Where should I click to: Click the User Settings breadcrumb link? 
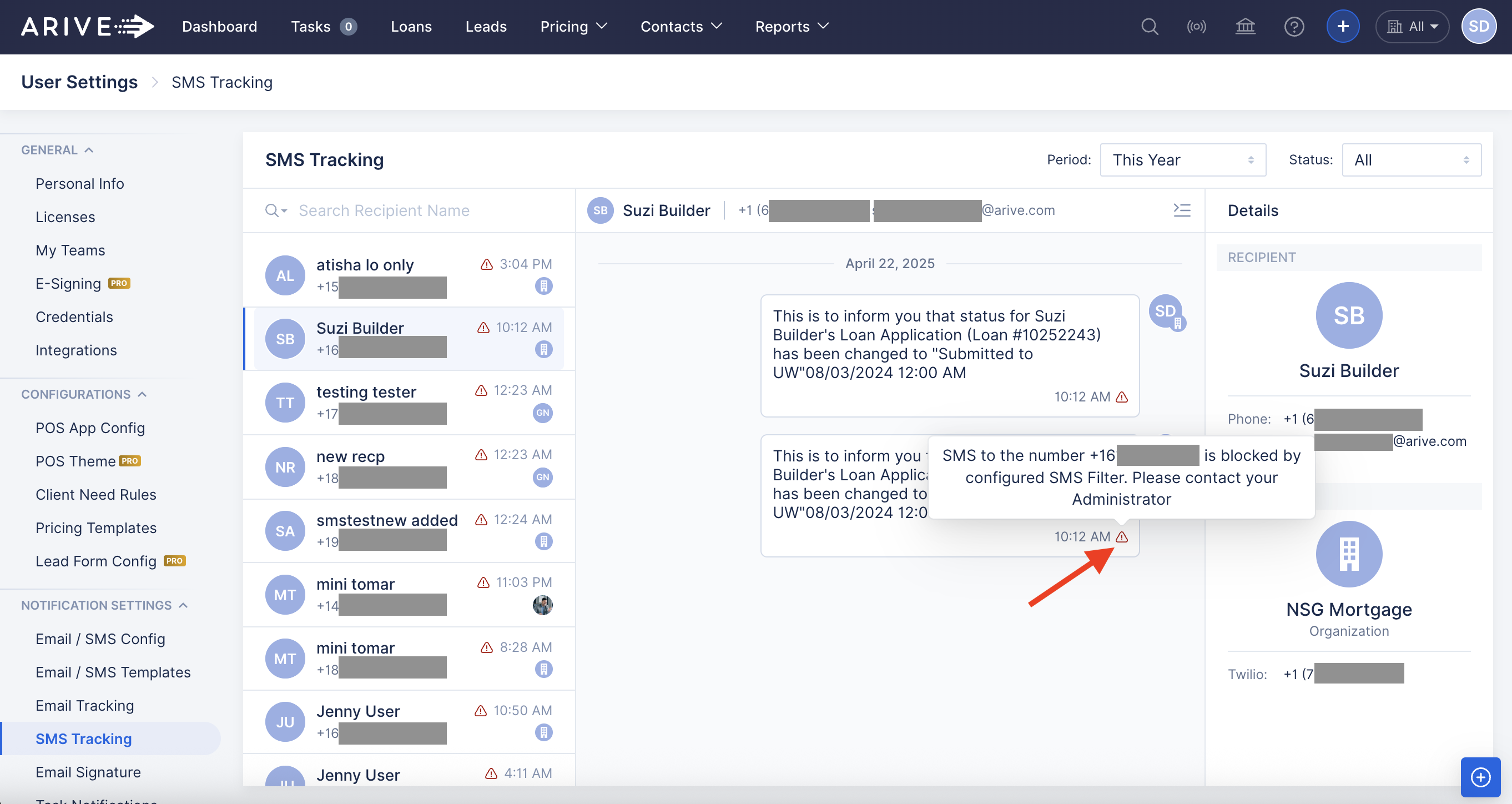coord(79,82)
